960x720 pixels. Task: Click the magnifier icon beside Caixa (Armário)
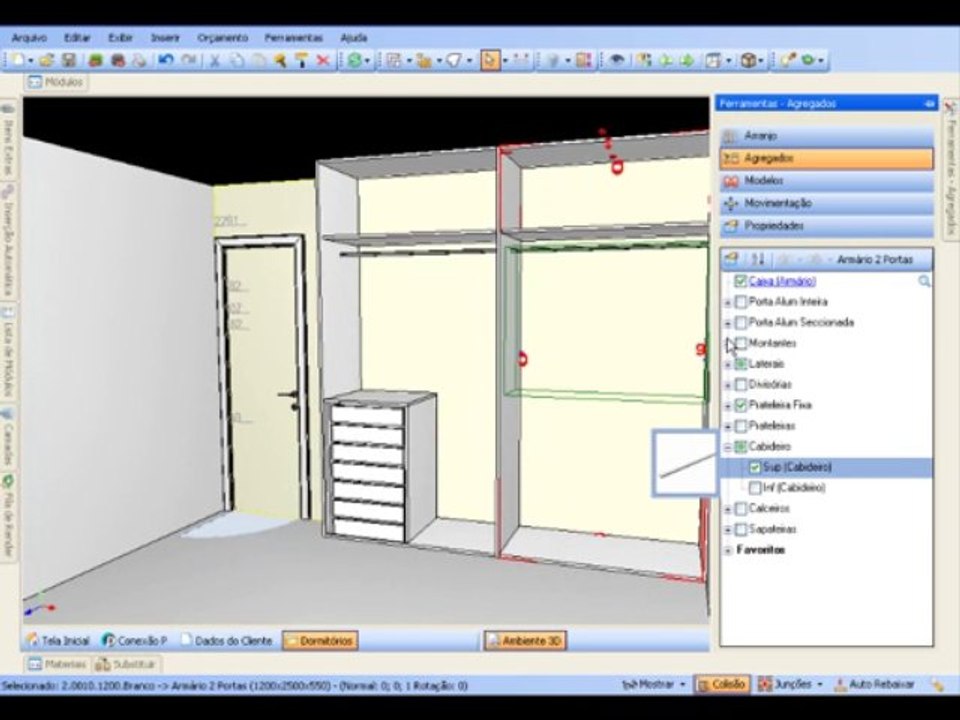tap(924, 281)
